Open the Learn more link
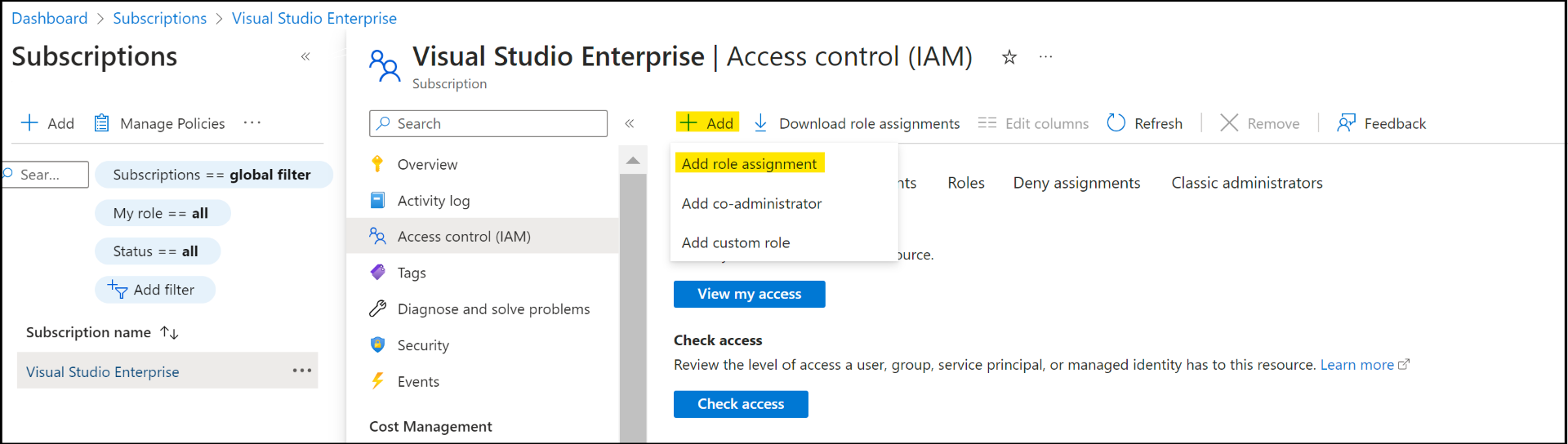This screenshot has height=444, width=1568. (1365, 365)
